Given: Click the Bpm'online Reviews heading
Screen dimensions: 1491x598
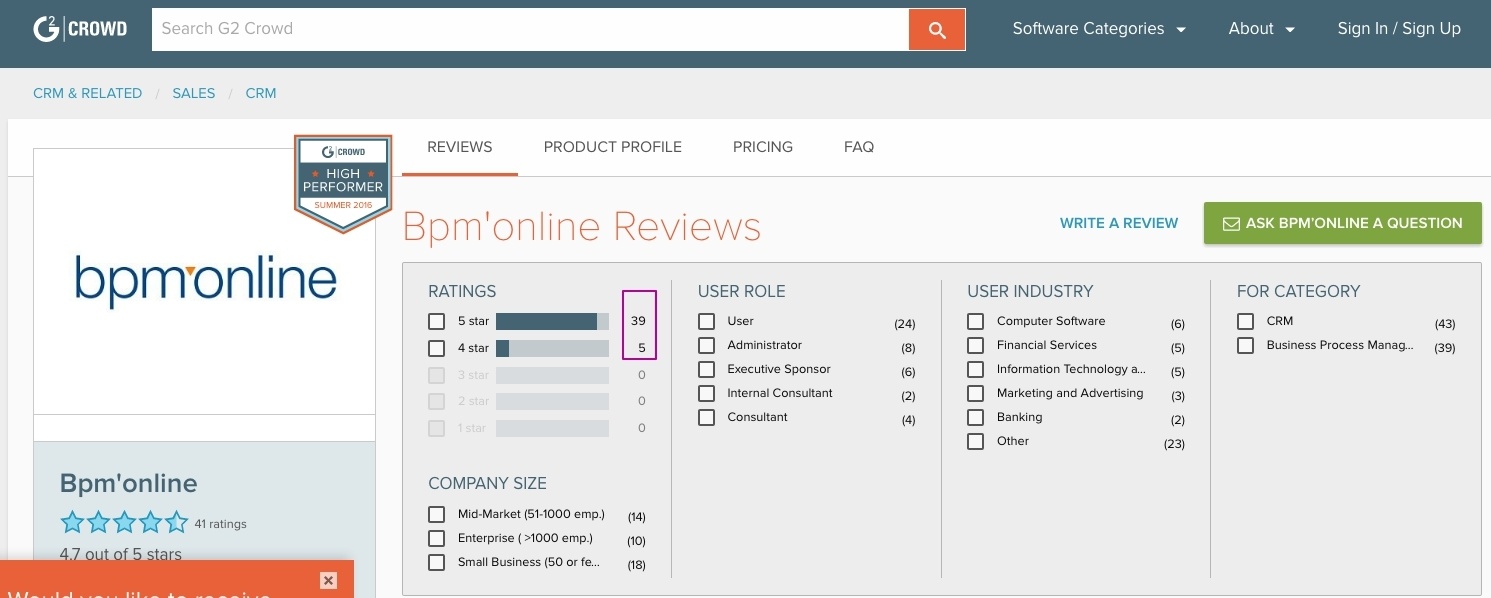Looking at the screenshot, I should pyautogui.click(x=581, y=227).
